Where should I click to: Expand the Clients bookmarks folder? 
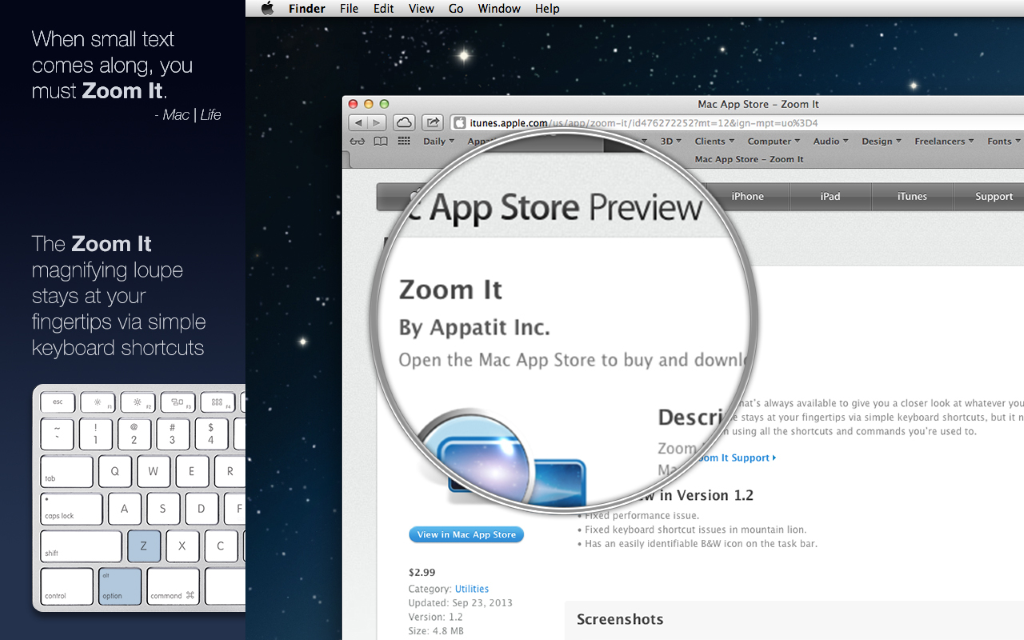pyautogui.click(x=714, y=141)
